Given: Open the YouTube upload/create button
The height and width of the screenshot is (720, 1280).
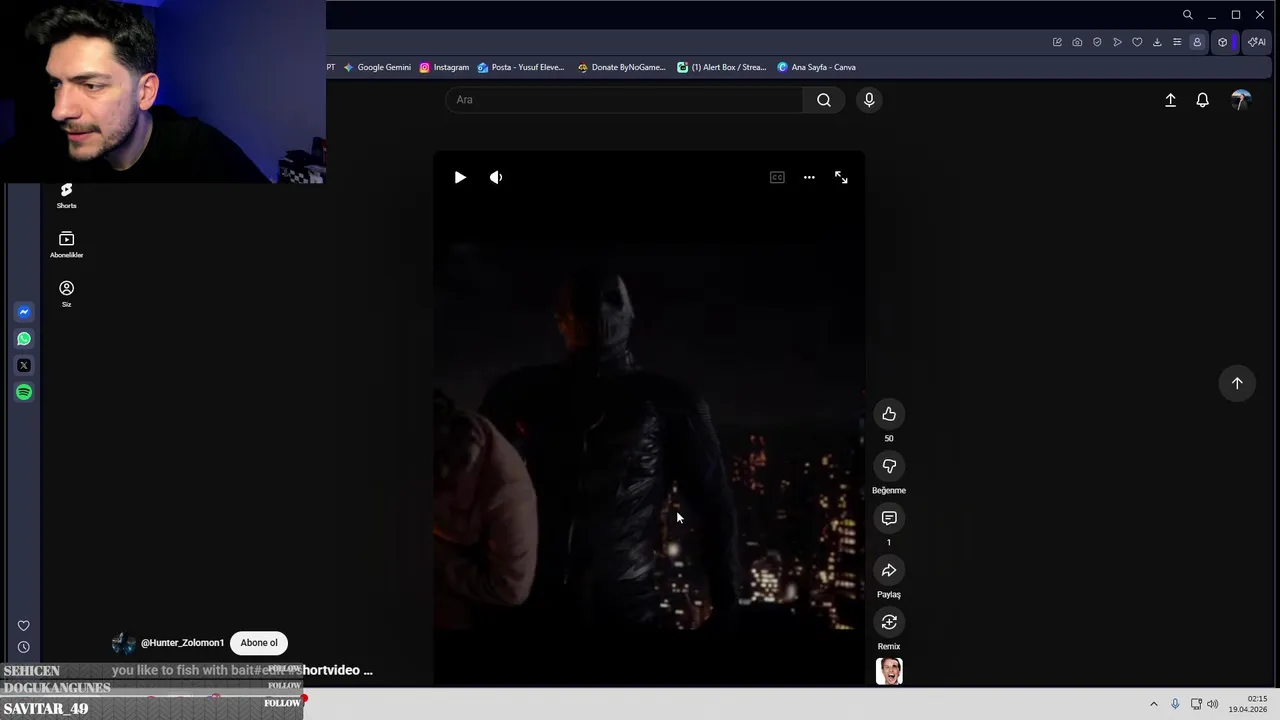Looking at the screenshot, I should (x=1170, y=100).
